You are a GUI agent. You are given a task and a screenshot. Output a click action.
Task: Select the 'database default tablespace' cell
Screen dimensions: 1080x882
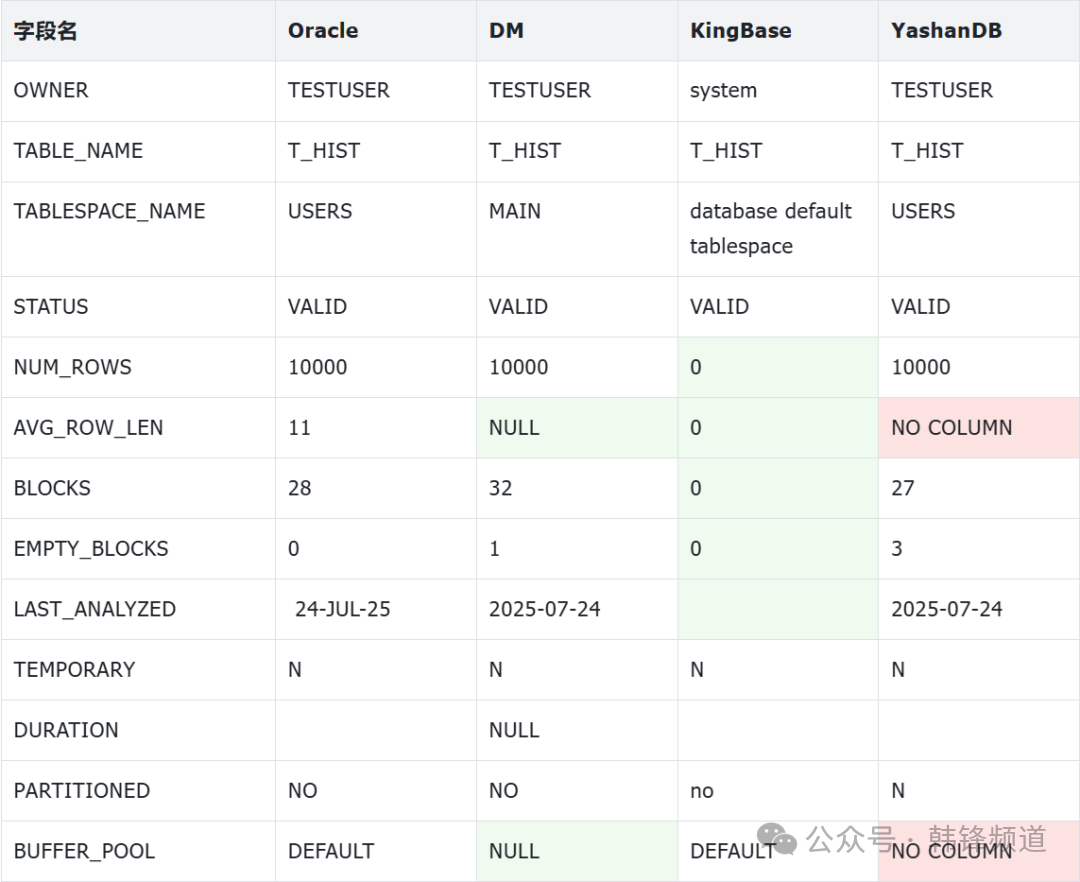pos(770,229)
